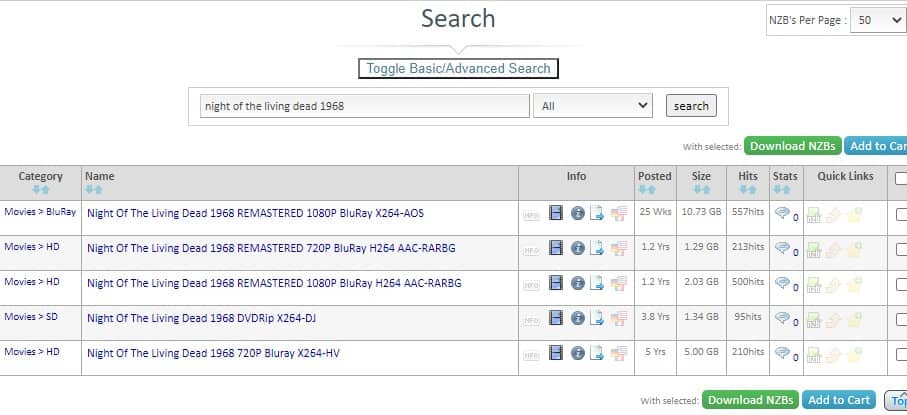Tick the checkbox for the X264-AOS release

tap(901, 214)
